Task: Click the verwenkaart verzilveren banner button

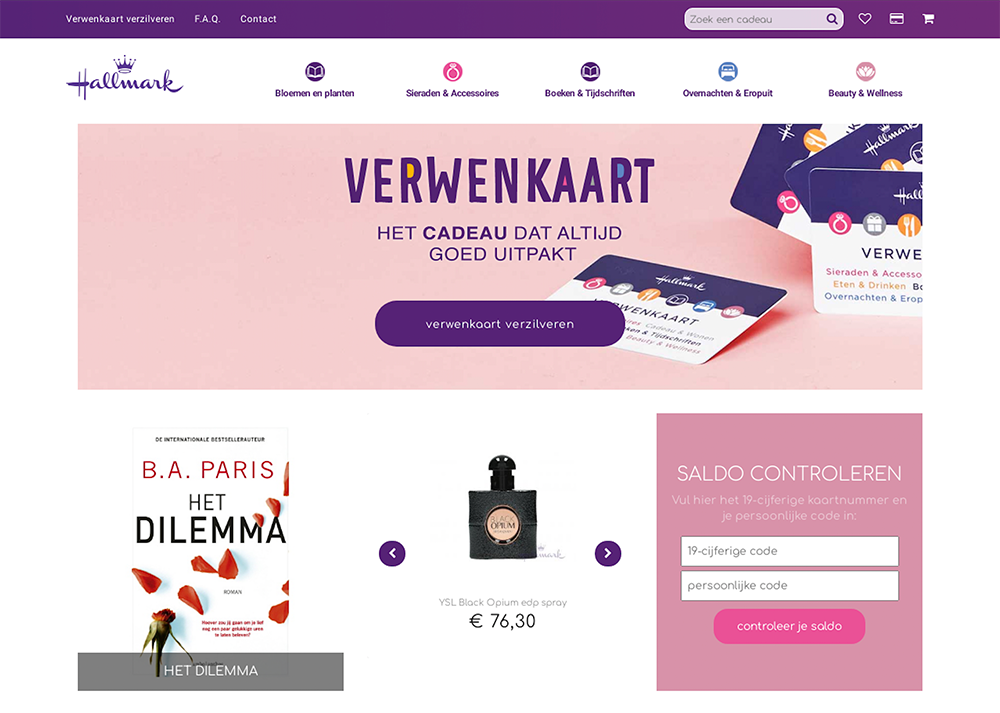Action: point(499,324)
